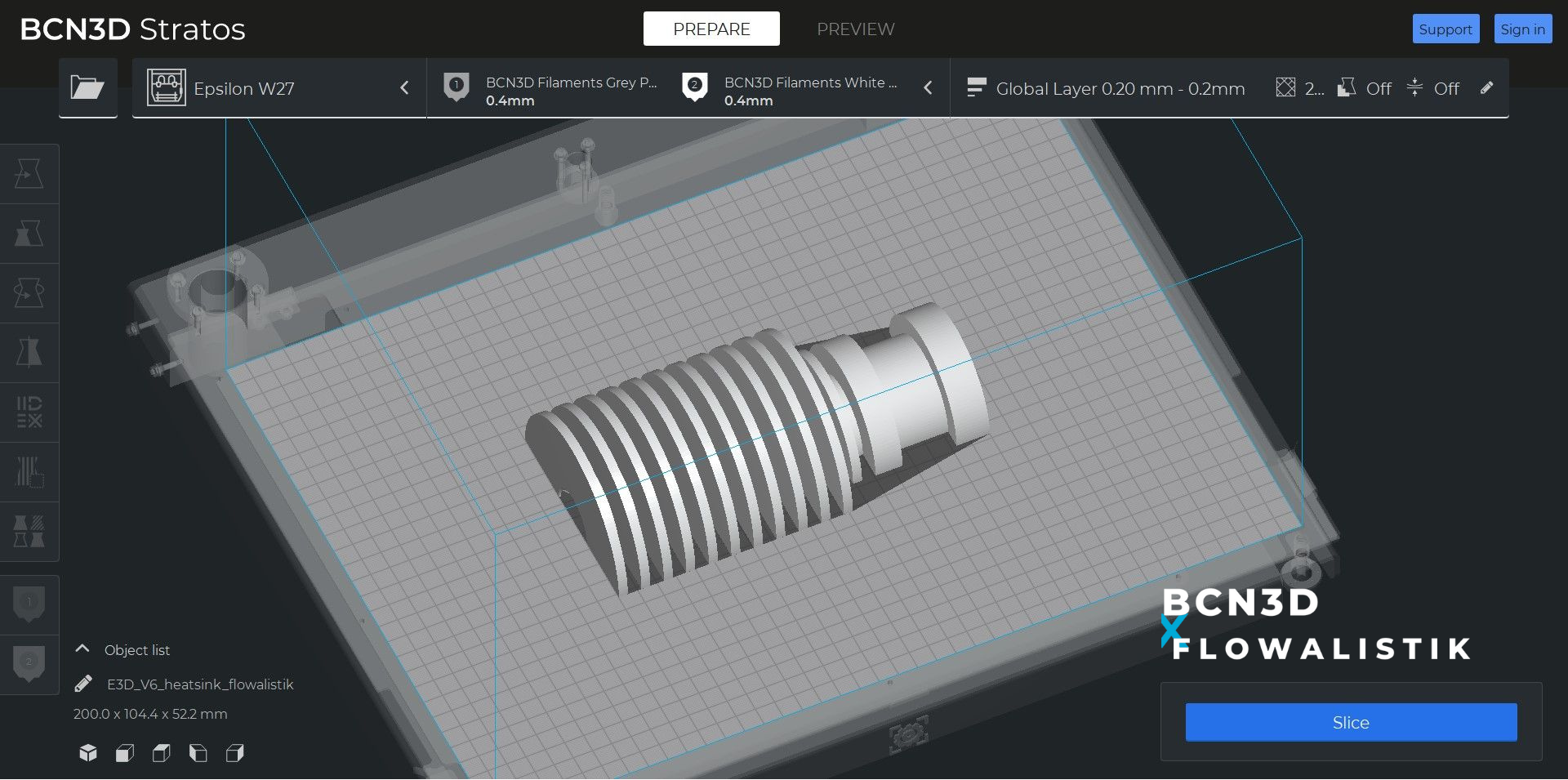Click the BCN3D Stratos logo
1568x780 pixels.
[x=132, y=29]
